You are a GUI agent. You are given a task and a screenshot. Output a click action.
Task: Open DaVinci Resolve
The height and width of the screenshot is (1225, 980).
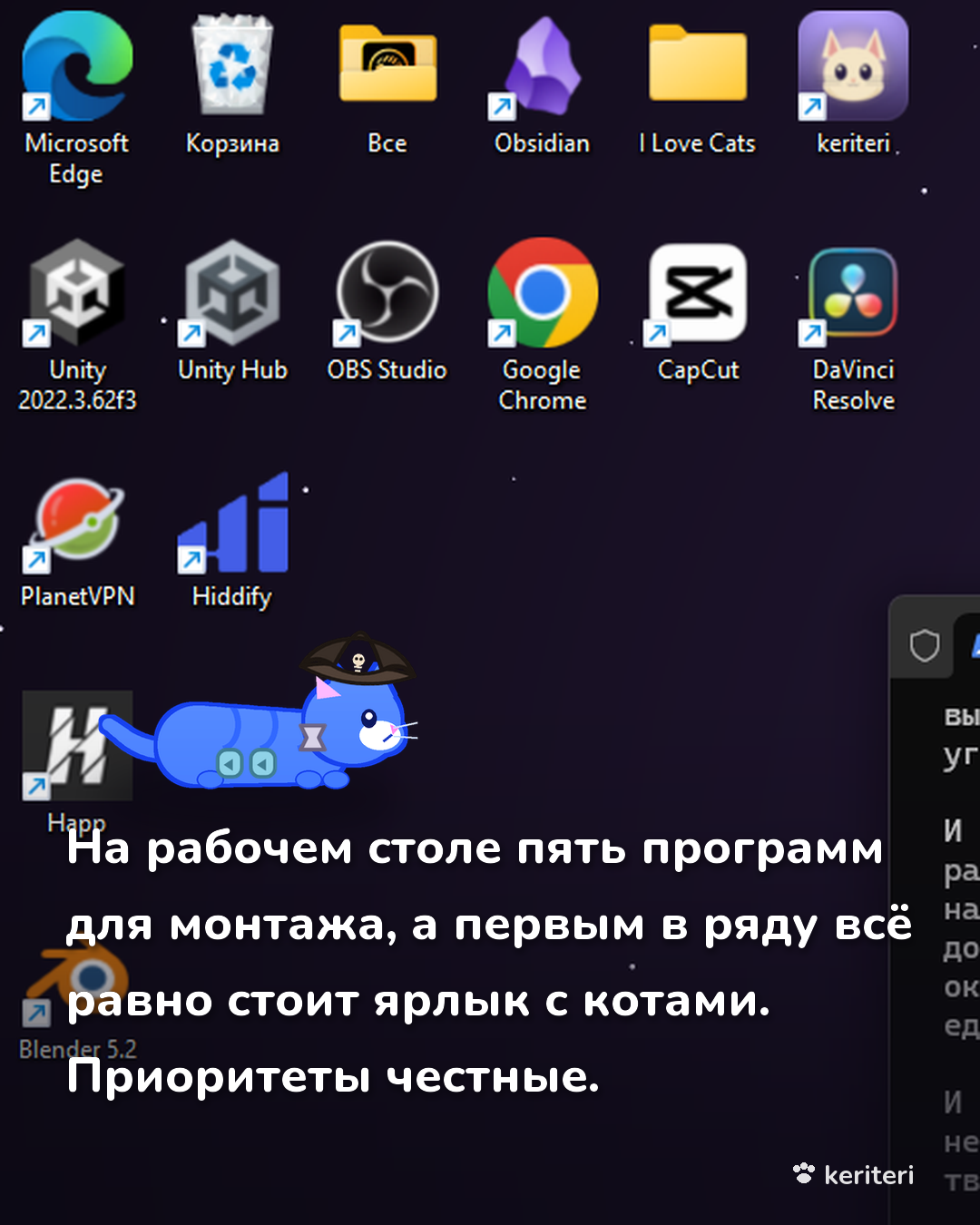(853, 294)
